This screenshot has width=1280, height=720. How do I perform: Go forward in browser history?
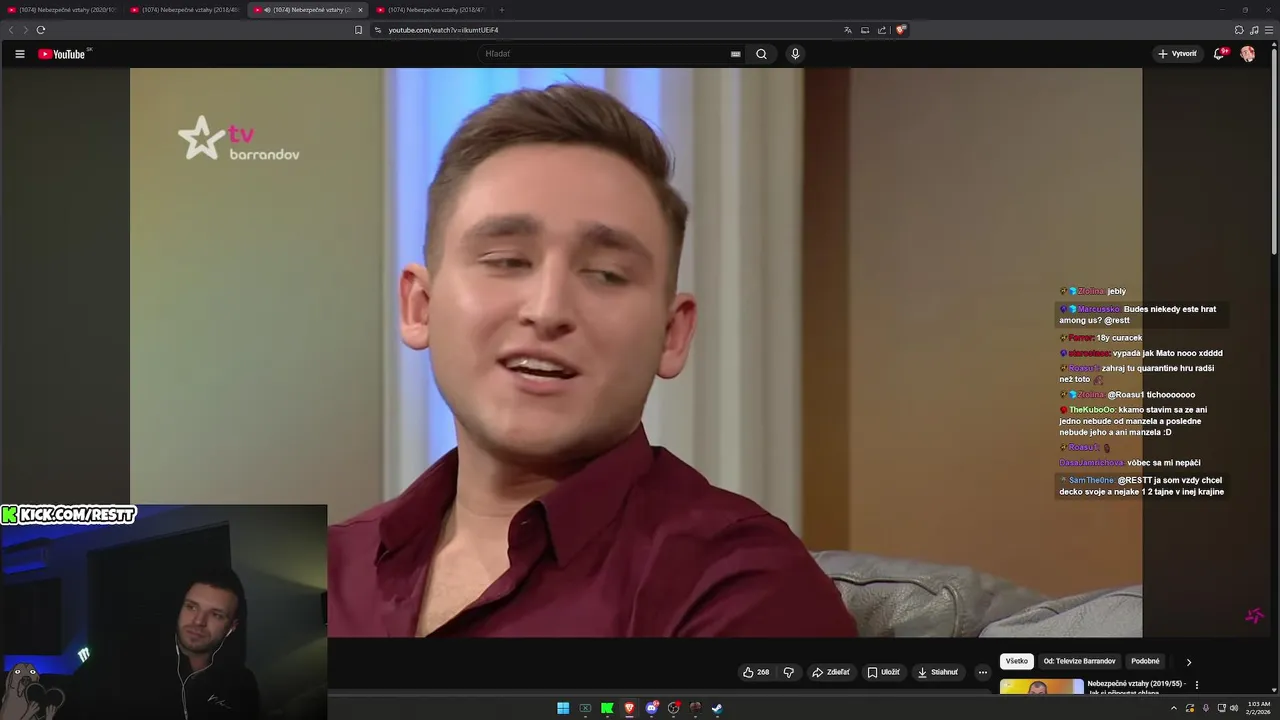pos(25,30)
